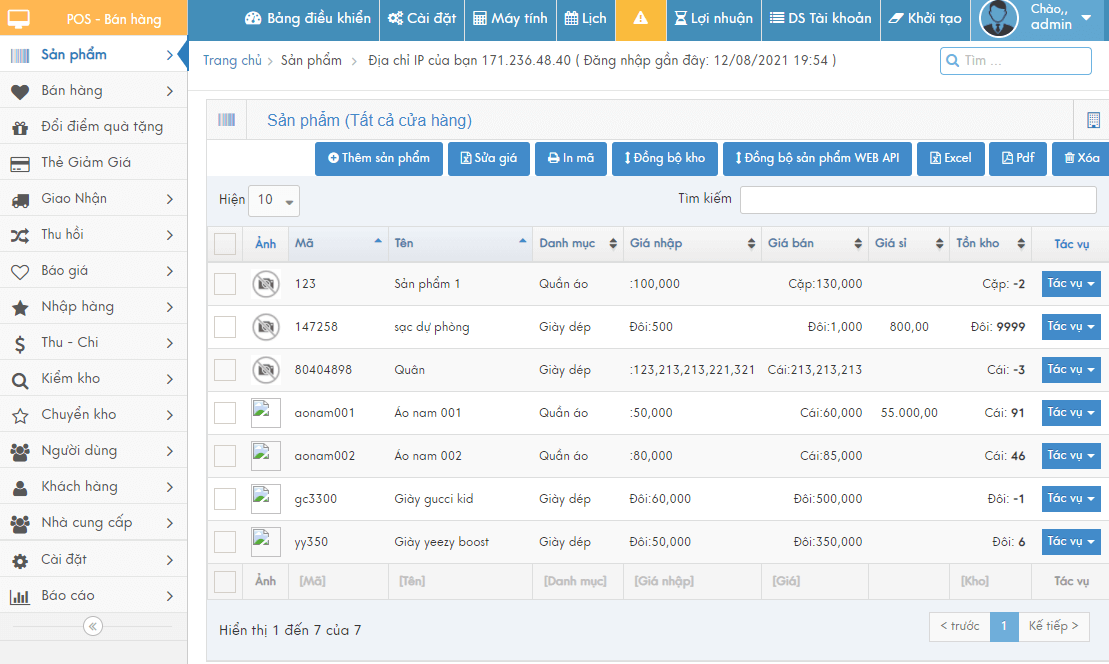Check the box for product 147258
Viewport: 1109px width, 664px height.
coord(225,327)
